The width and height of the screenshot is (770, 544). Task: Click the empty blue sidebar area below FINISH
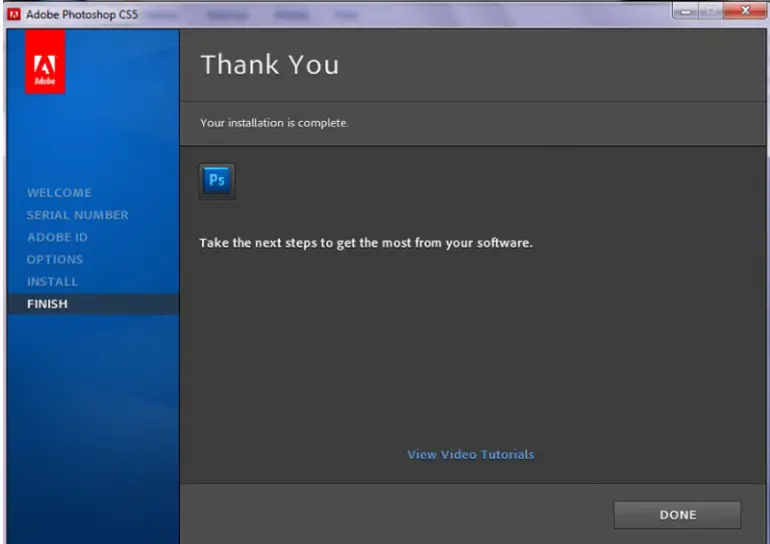coord(92,420)
